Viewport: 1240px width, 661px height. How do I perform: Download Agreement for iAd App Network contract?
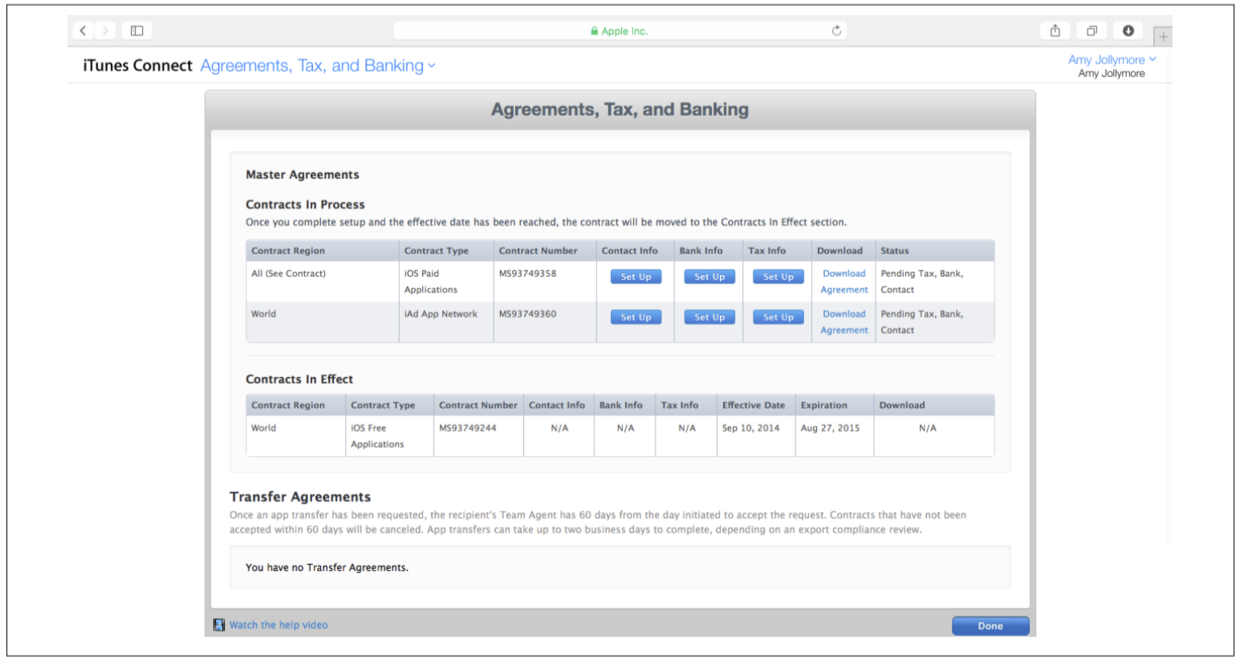(844, 321)
